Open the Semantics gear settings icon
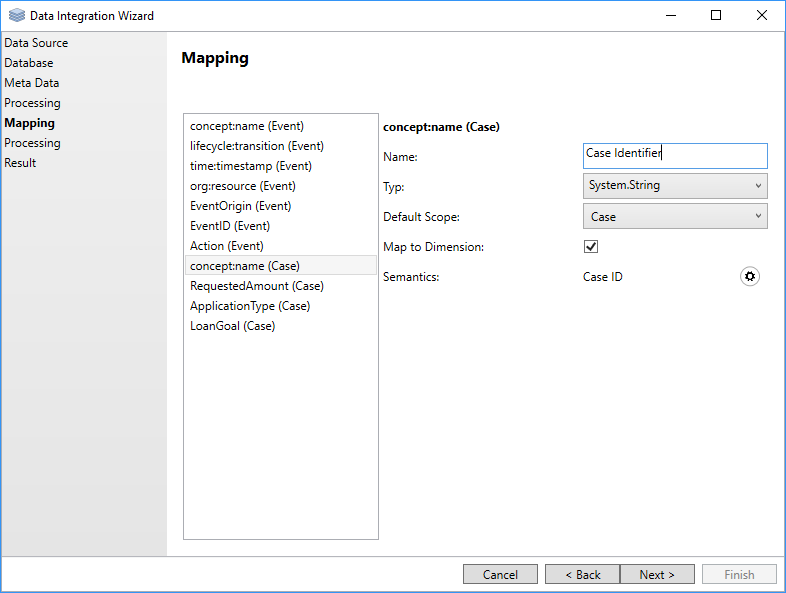Screen dimensions: 786x593 [x=750, y=277]
